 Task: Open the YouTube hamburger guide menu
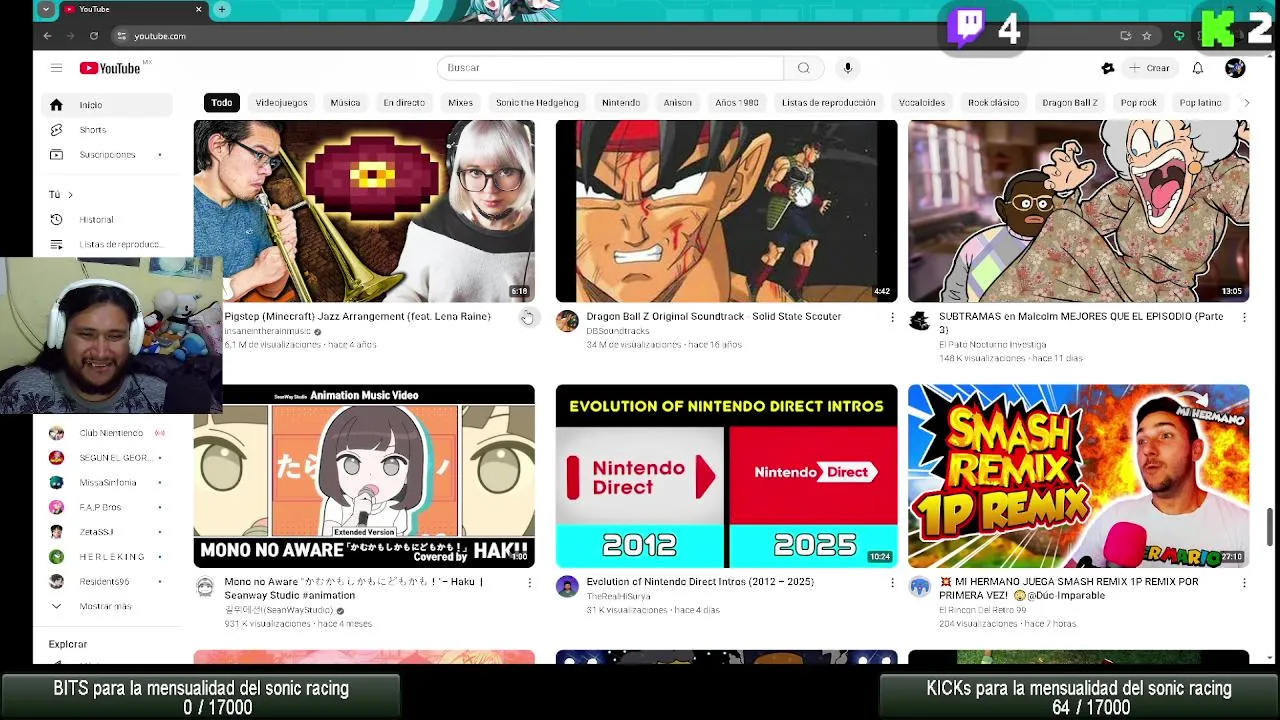(x=56, y=68)
